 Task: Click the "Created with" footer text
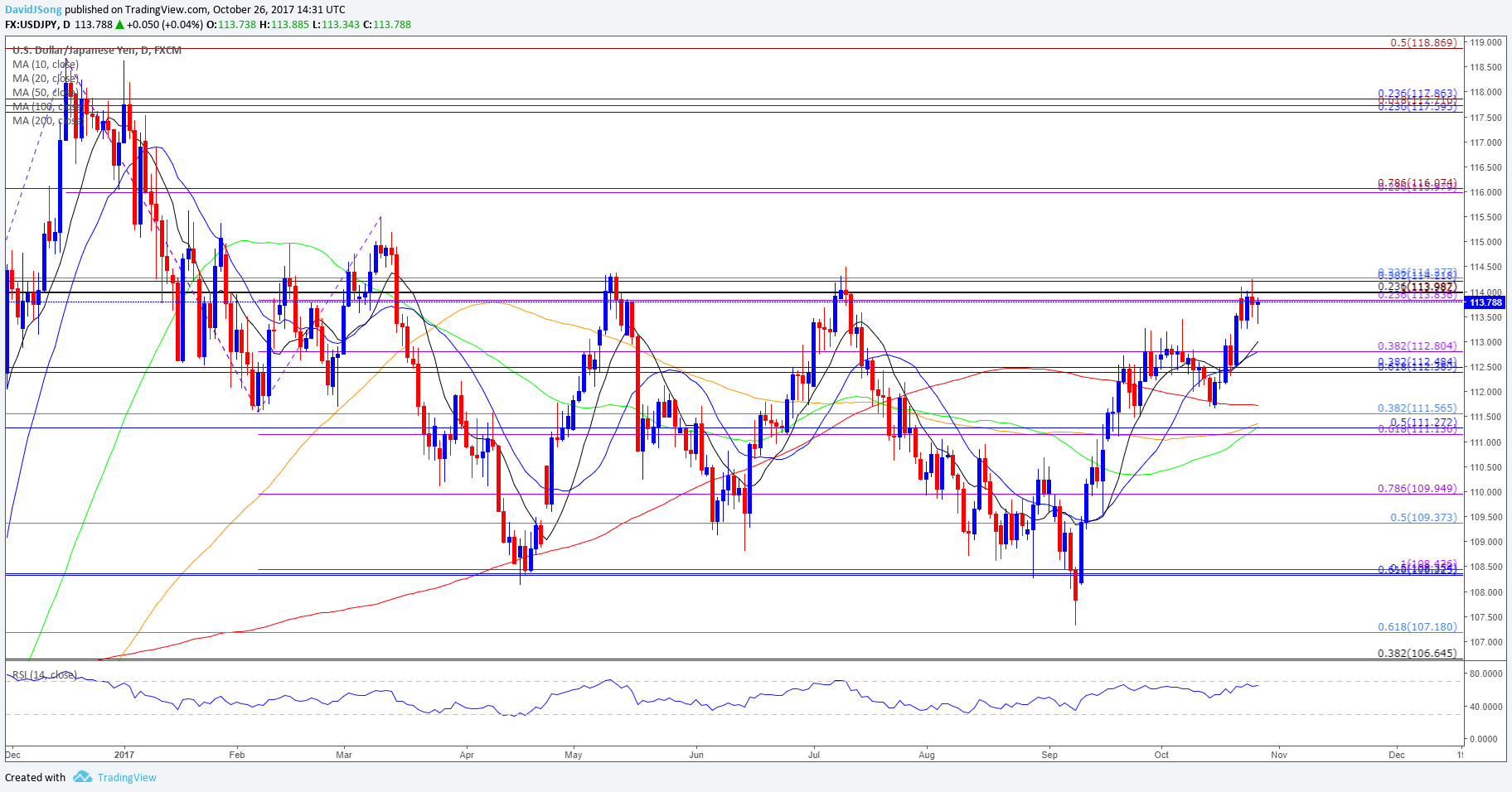click(36, 777)
